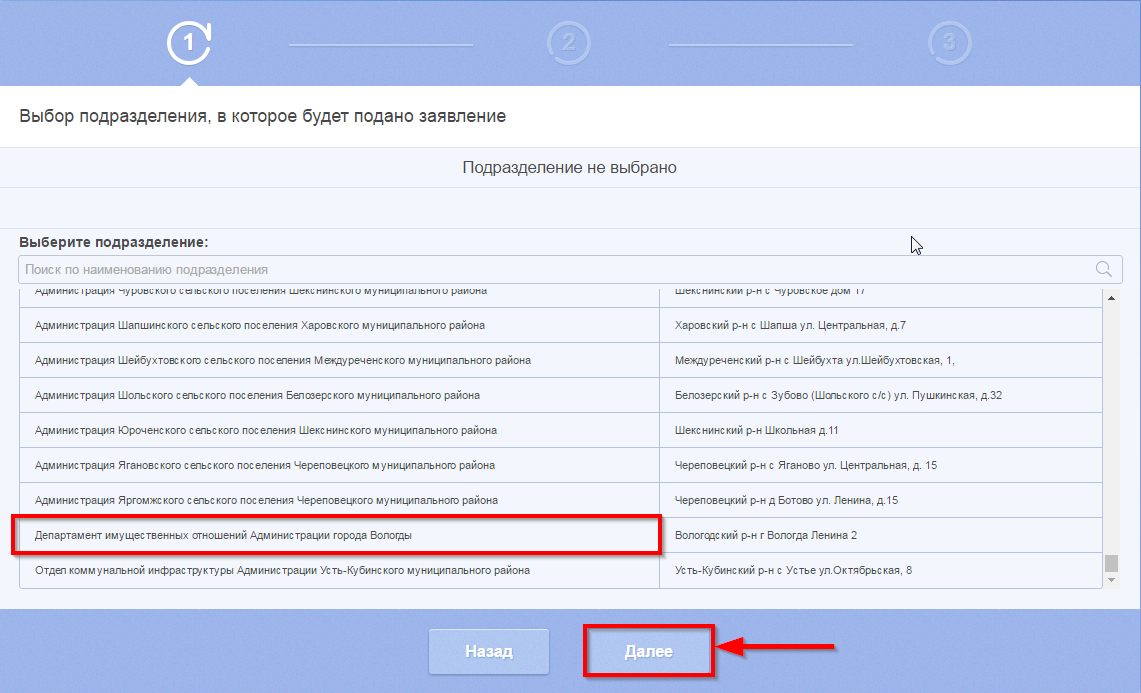Select Администрация Юроченского сельского поселения row
Screen dimensions: 1141x693
265,430
